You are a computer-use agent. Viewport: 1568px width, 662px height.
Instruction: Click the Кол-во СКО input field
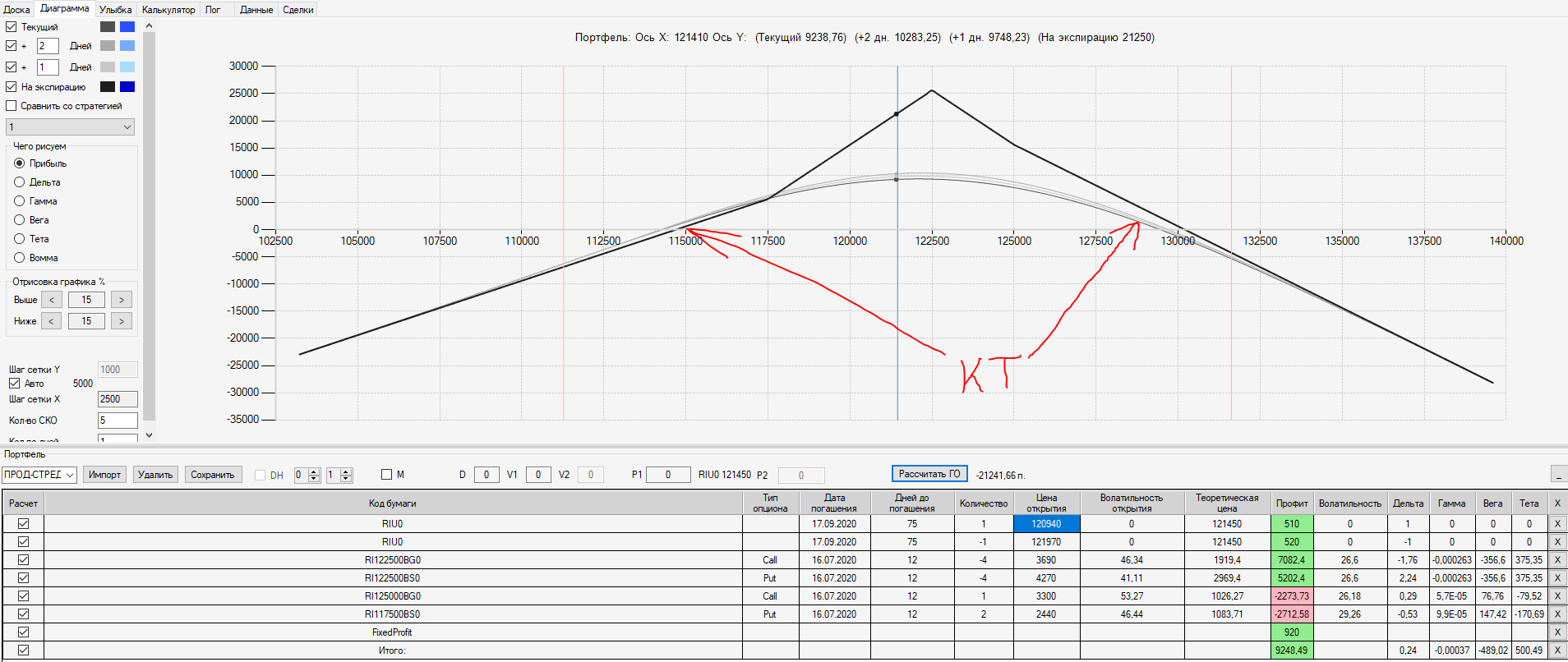coord(118,421)
